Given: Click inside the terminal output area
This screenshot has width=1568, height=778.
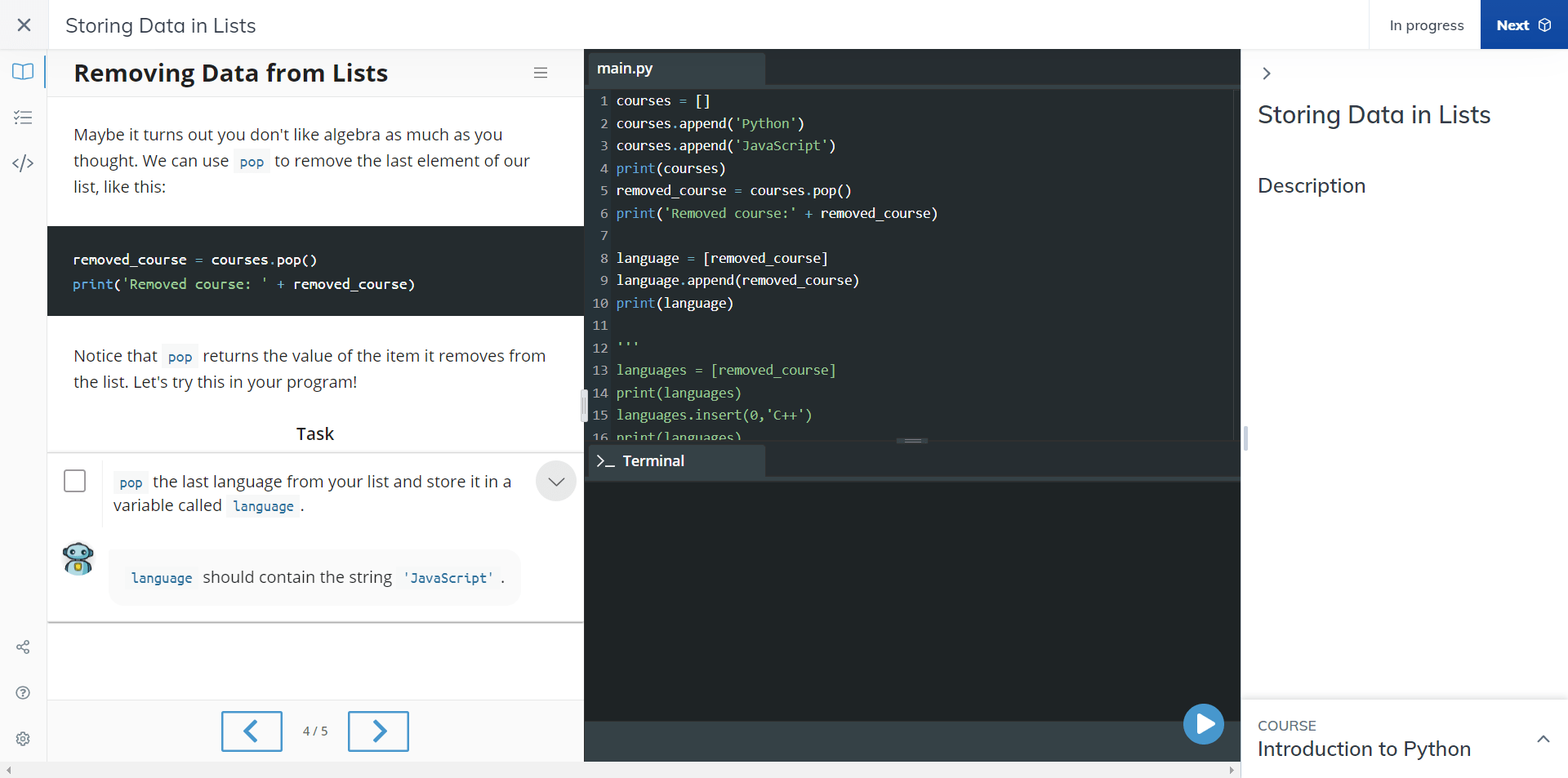Looking at the screenshot, I should pos(912,600).
